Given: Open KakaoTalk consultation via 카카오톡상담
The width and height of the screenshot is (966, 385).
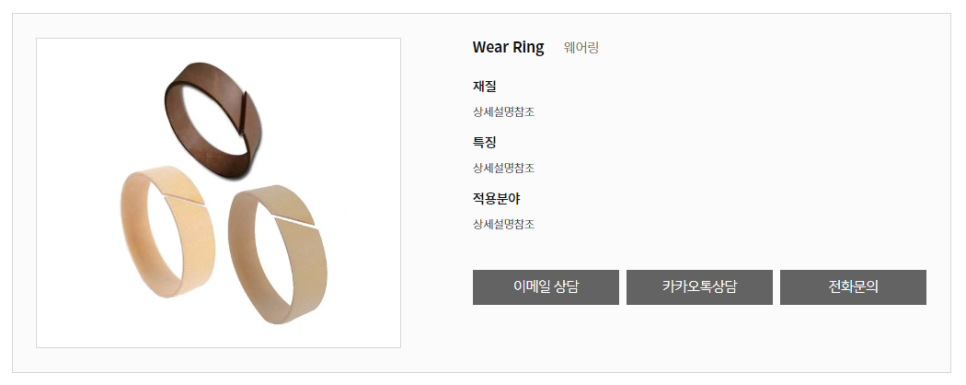Looking at the screenshot, I should pos(699,287).
